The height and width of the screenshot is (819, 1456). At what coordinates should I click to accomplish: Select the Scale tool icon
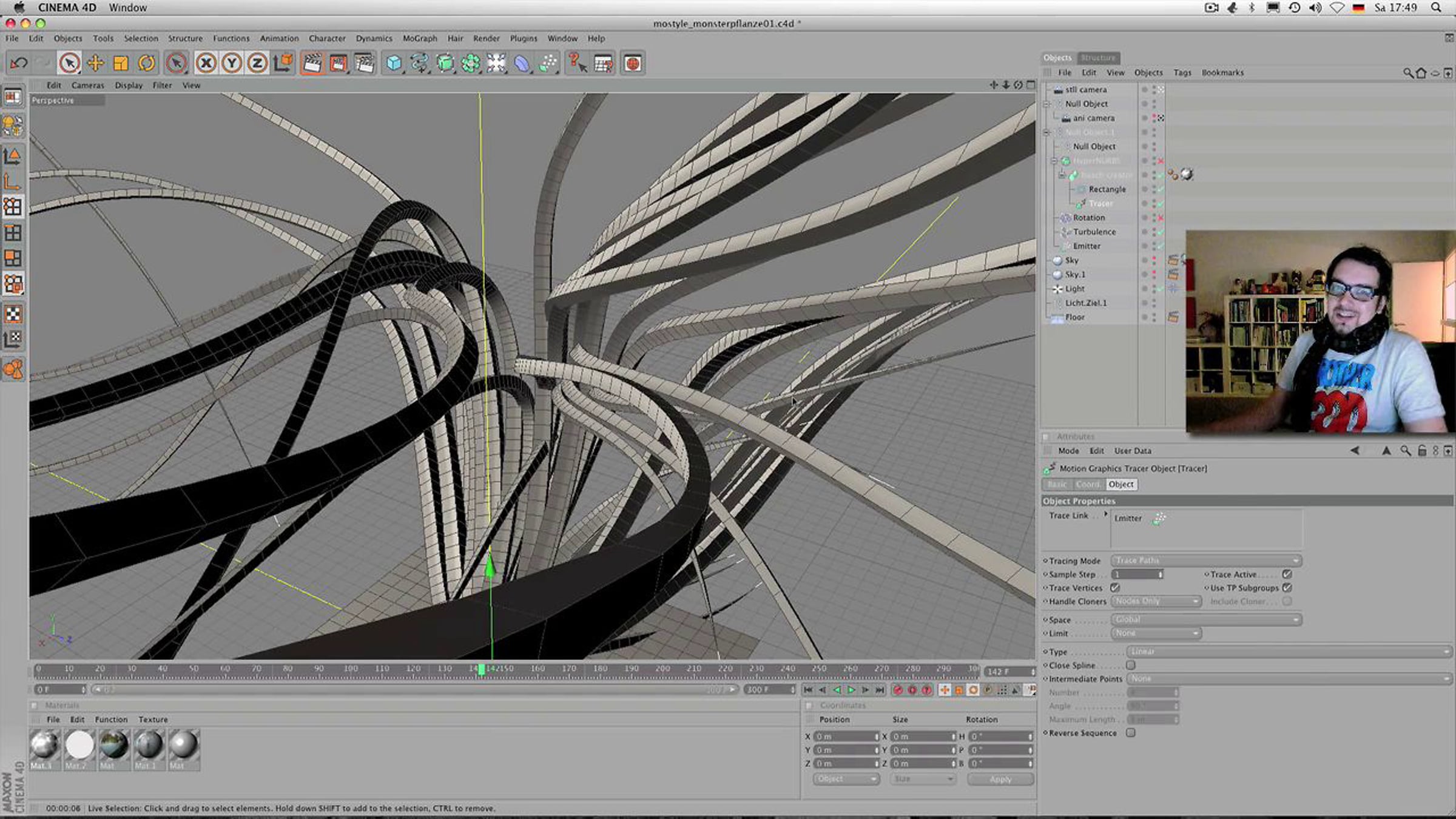coord(121,63)
